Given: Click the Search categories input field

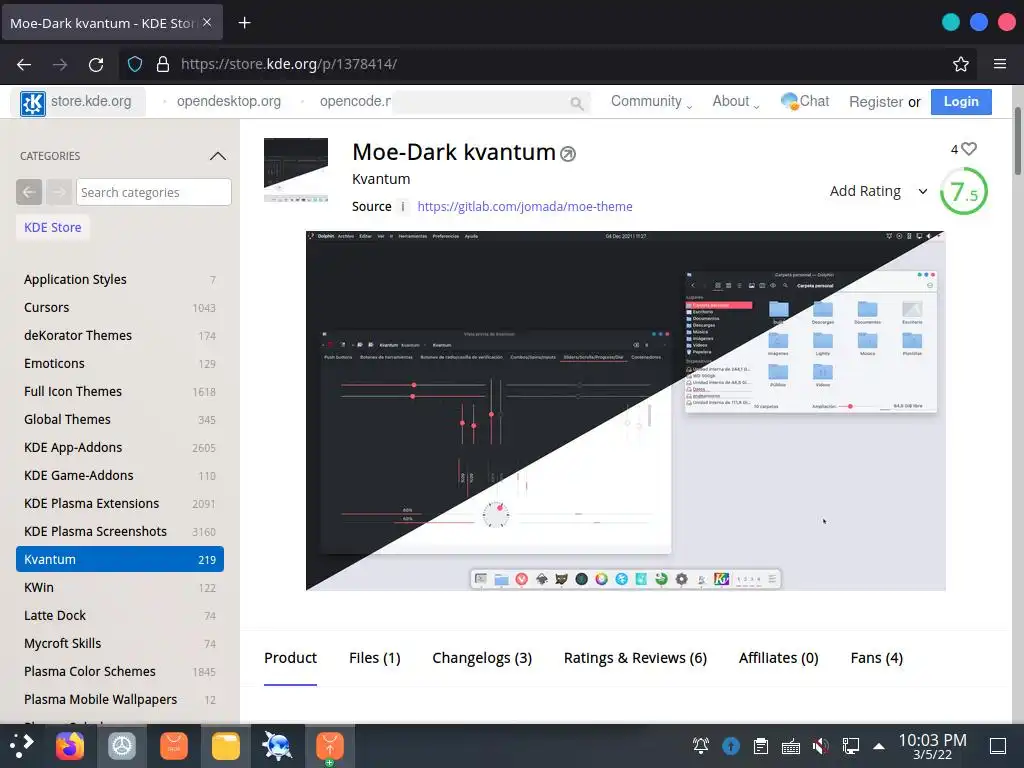Looking at the screenshot, I should [154, 192].
